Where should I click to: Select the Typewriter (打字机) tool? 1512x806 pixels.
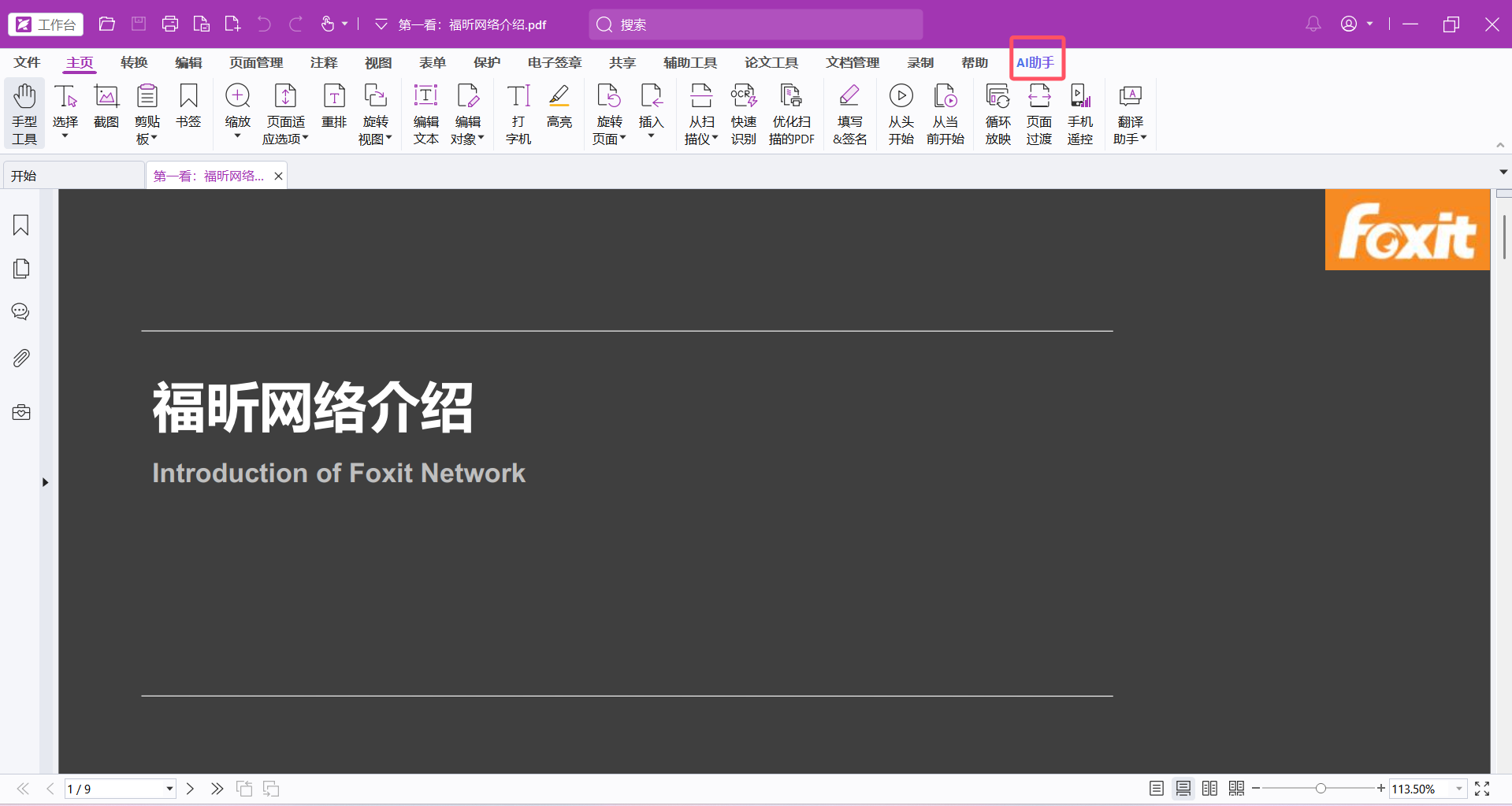518,114
